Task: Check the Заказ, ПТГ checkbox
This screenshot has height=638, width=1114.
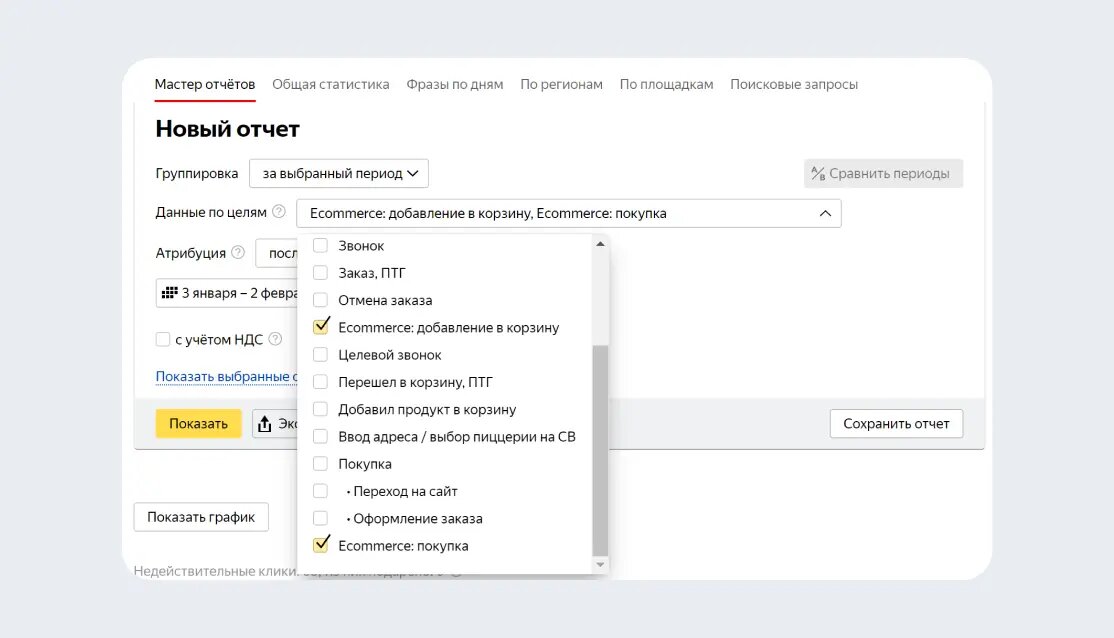Action: click(320, 273)
